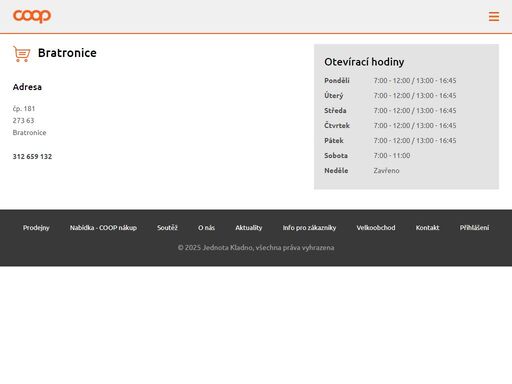Screen dimensions: 512x384
Task: Go to the Soutěž page
Action: (x=167, y=228)
